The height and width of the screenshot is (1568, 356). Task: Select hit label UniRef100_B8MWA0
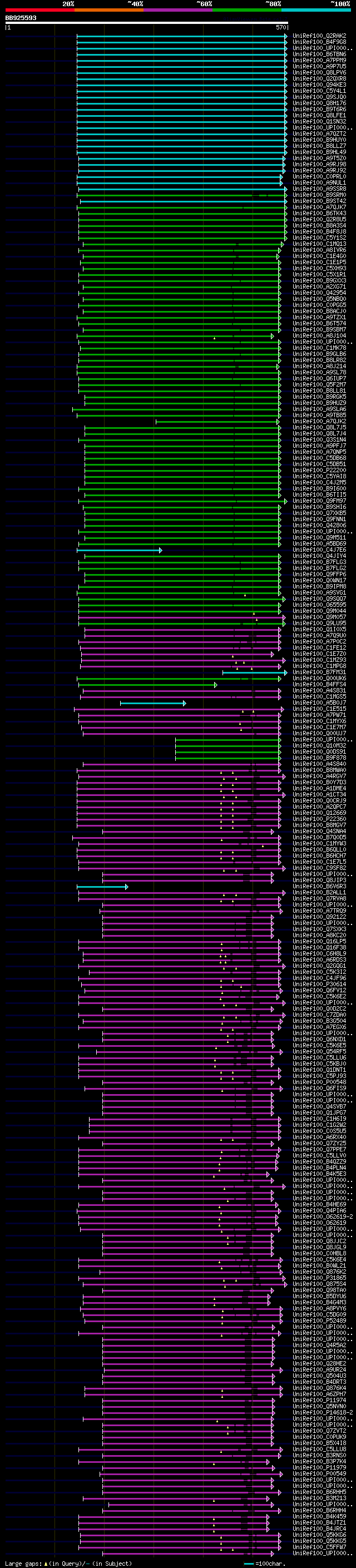(319, 770)
